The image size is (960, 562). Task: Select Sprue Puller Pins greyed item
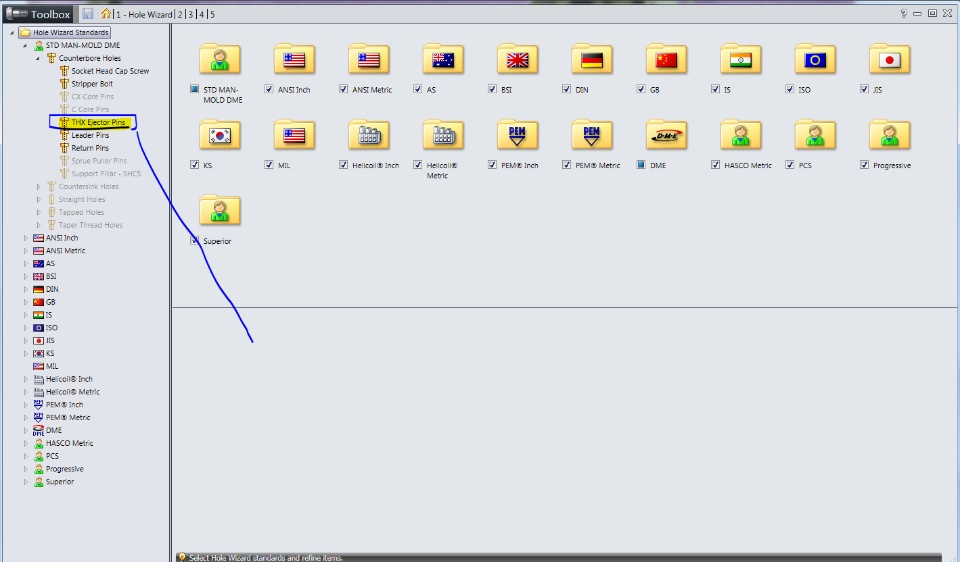(99, 161)
